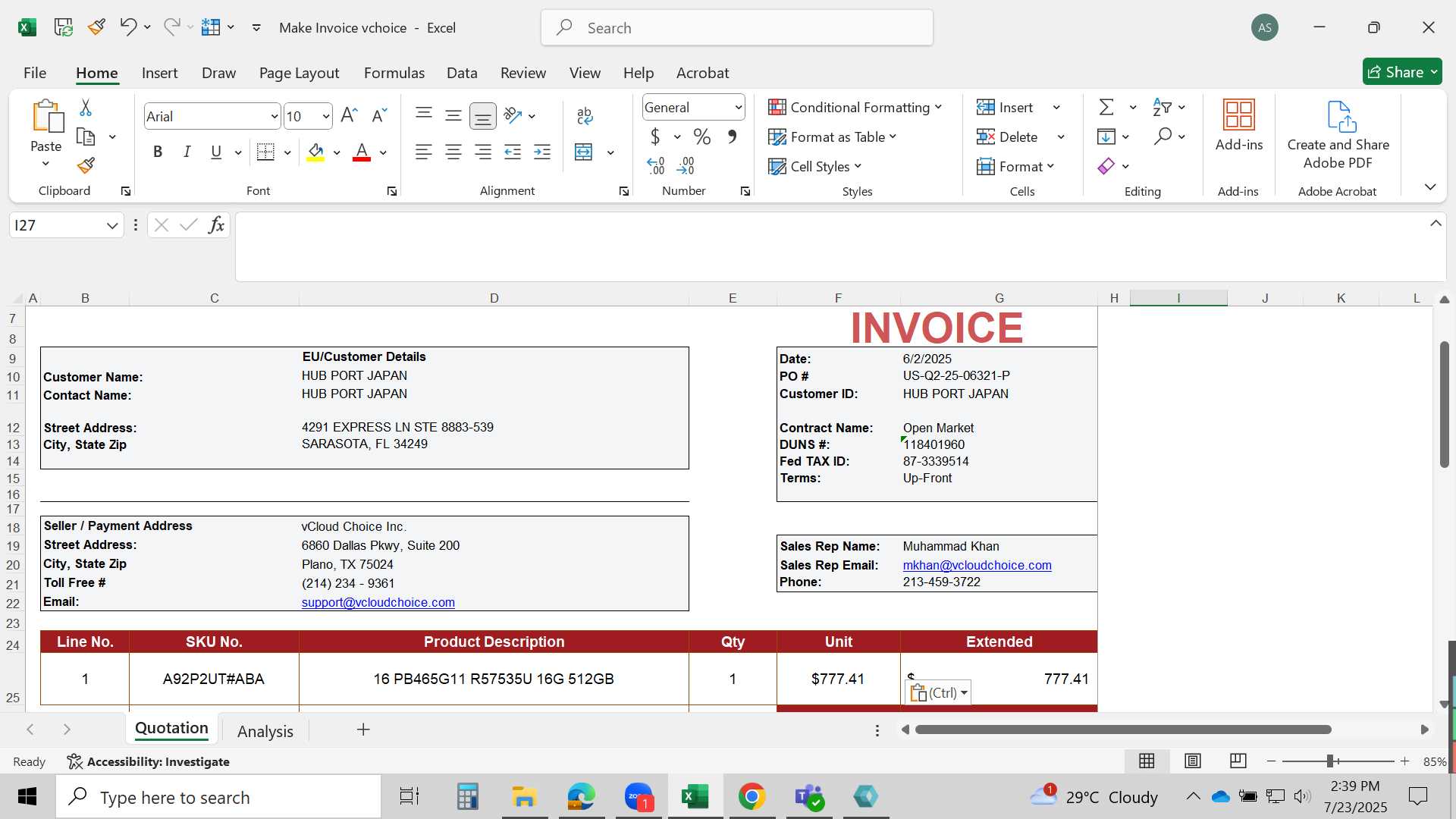This screenshot has width=1456, height=819.
Task: Click the Percent Style icon
Action: coord(702,137)
